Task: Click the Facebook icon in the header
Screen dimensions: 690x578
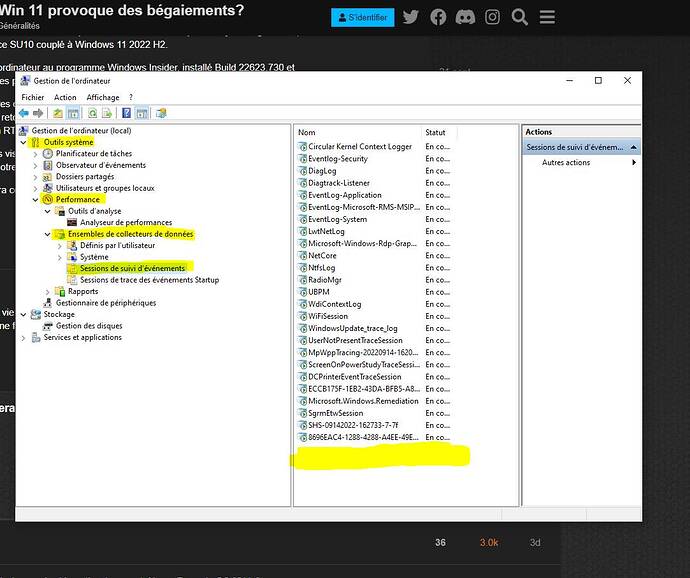Action: (438, 17)
